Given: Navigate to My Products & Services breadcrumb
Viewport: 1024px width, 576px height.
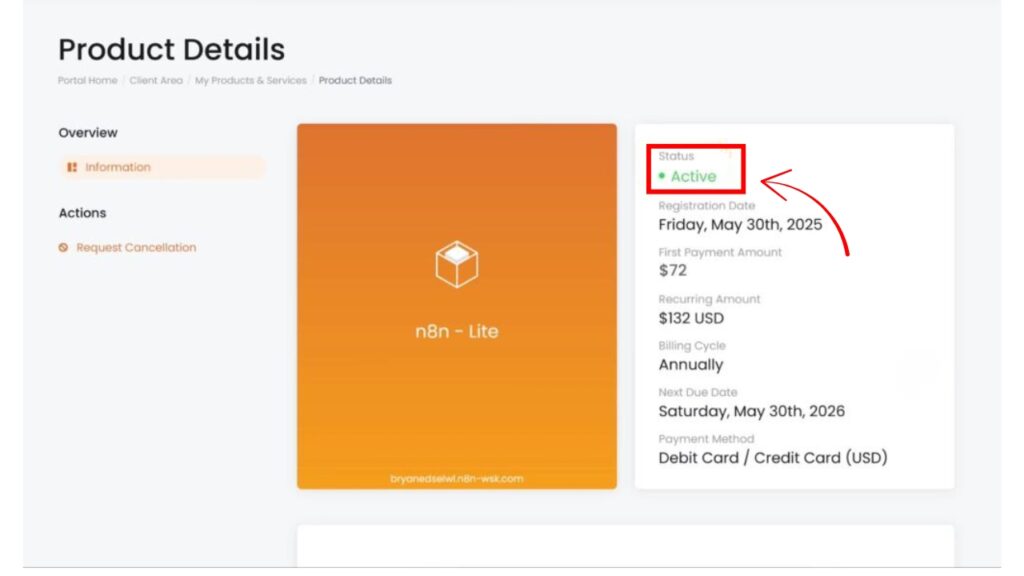Looking at the screenshot, I should pos(250,81).
